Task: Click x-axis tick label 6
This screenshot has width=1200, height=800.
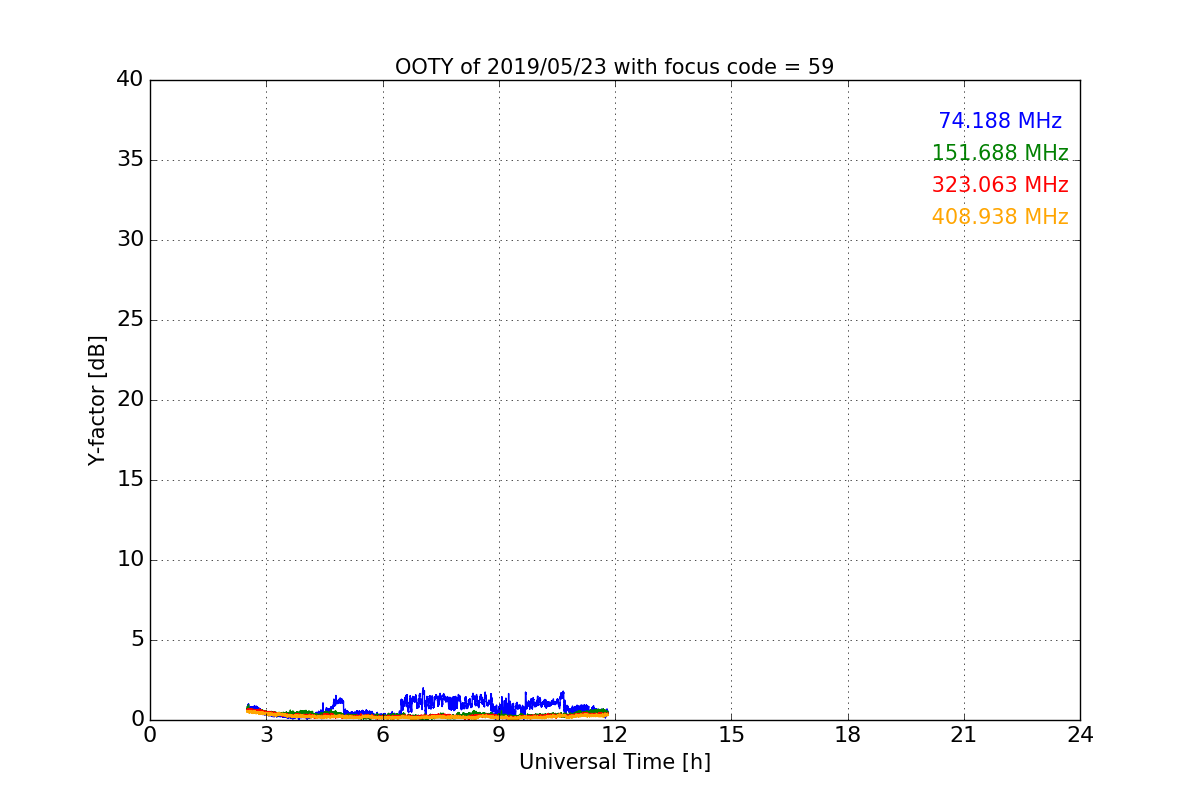Action: (x=383, y=735)
